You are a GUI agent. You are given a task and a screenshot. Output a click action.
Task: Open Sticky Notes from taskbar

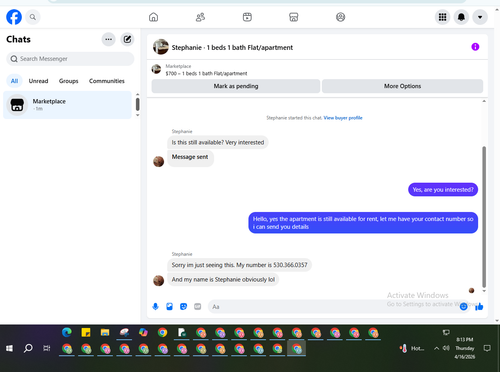[x=86, y=332]
